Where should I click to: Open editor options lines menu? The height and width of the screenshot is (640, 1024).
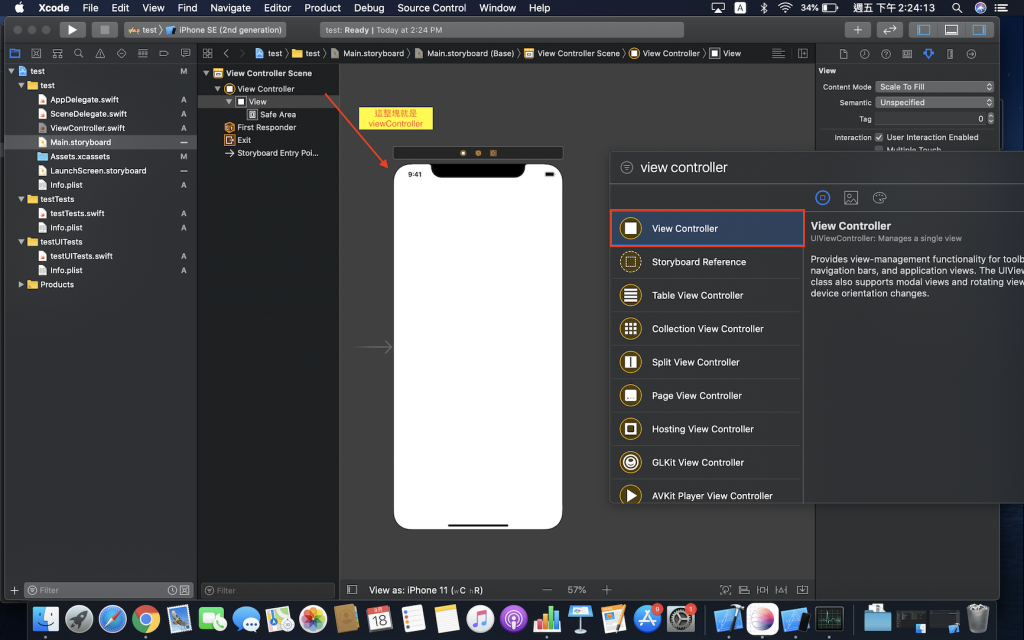tap(778, 54)
